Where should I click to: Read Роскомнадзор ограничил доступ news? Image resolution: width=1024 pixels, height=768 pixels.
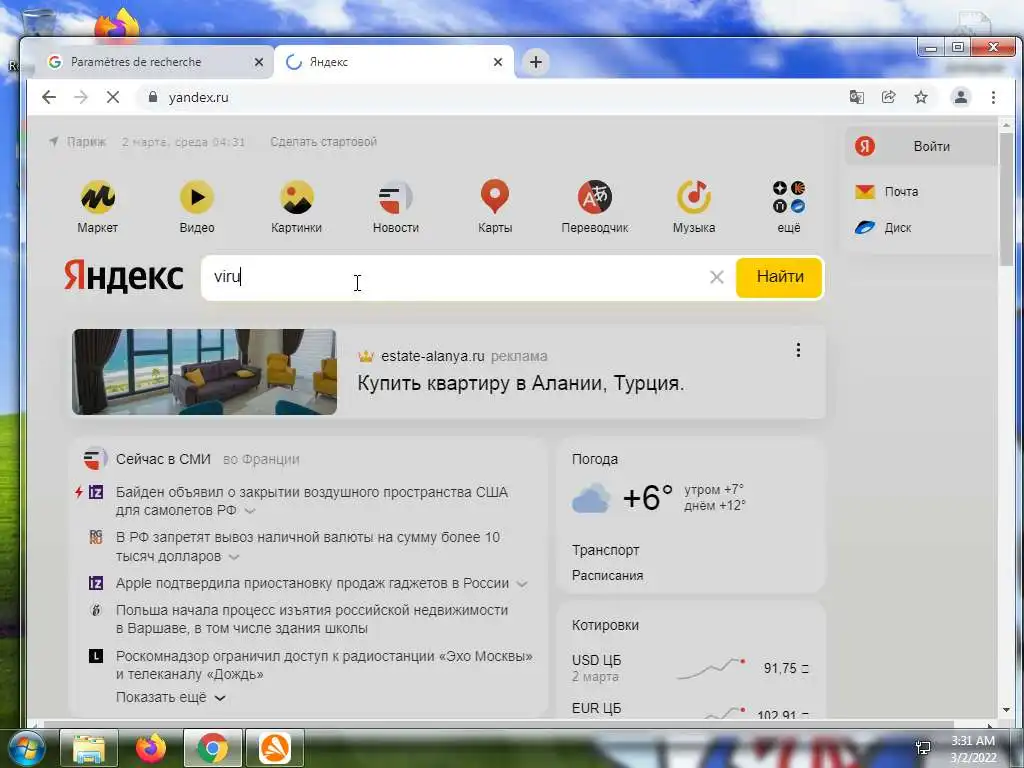point(324,665)
